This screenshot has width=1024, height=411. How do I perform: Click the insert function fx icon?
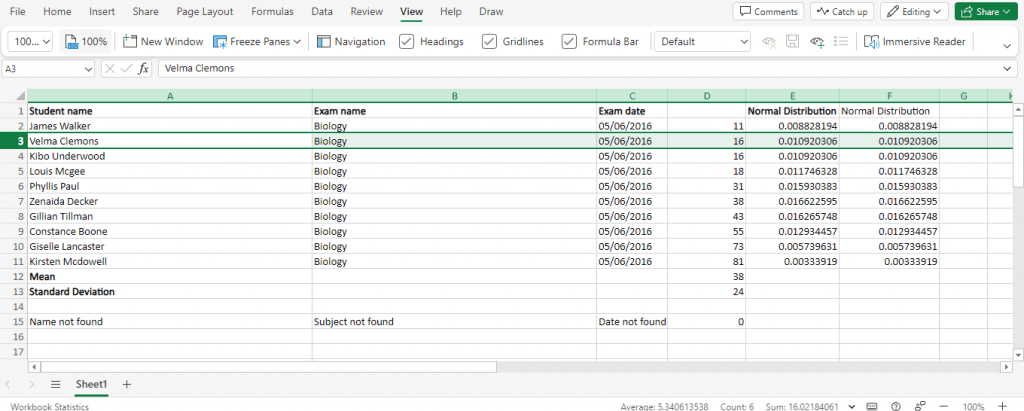tap(143, 68)
